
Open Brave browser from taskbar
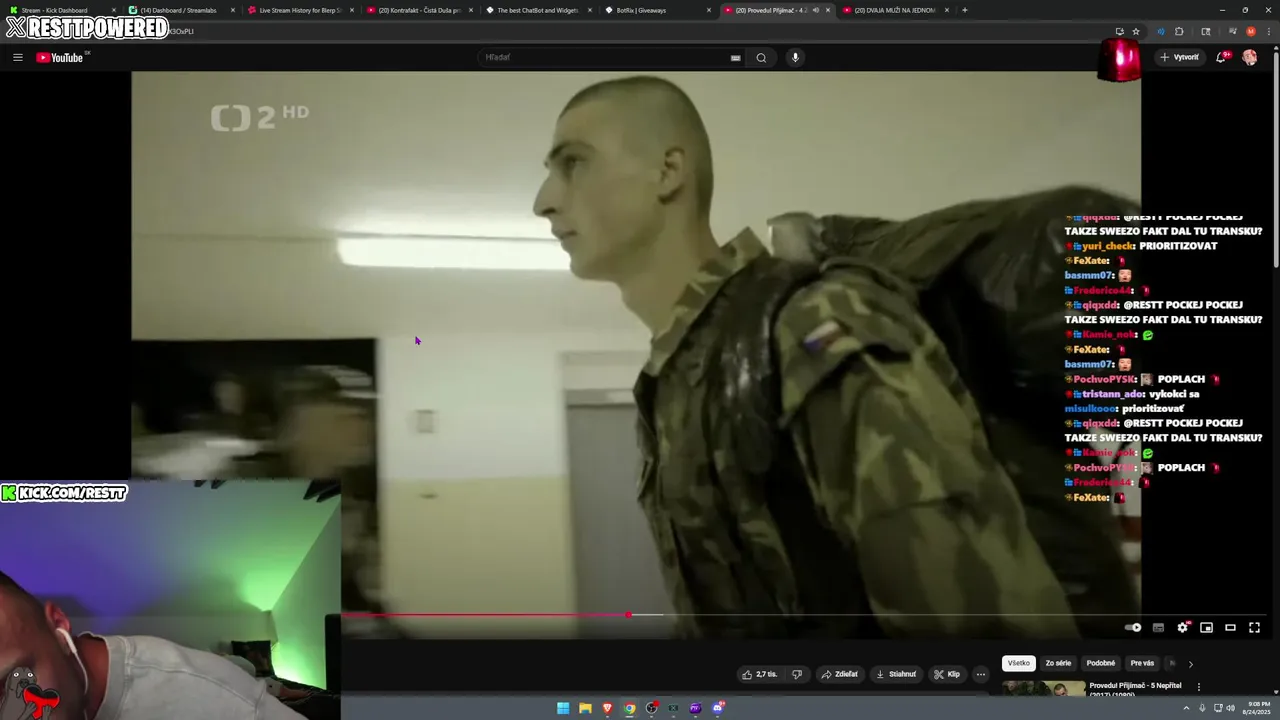click(x=607, y=708)
